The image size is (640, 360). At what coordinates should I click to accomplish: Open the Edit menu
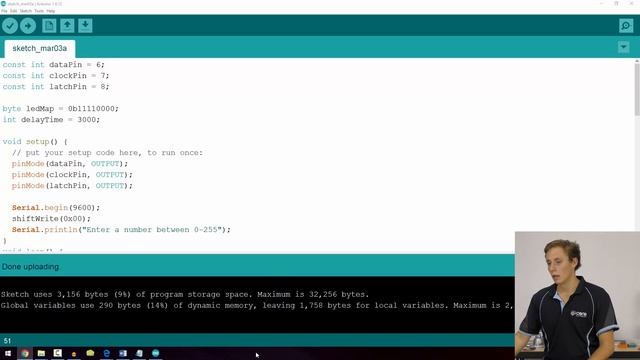(13, 11)
